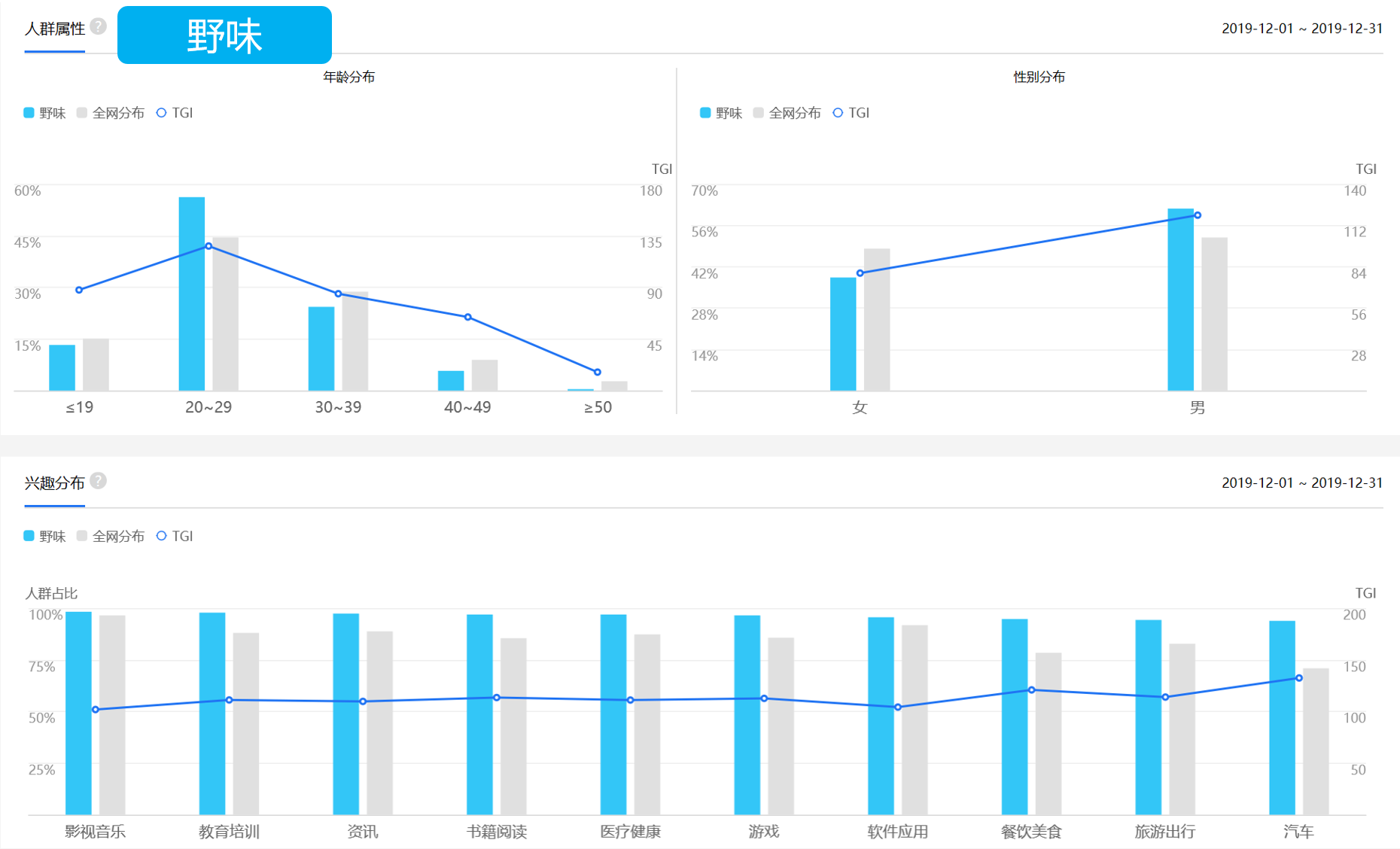Disable TGI line in the interest chart
Image resolution: width=1400 pixels, height=849 pixels.
coord(175,536)
